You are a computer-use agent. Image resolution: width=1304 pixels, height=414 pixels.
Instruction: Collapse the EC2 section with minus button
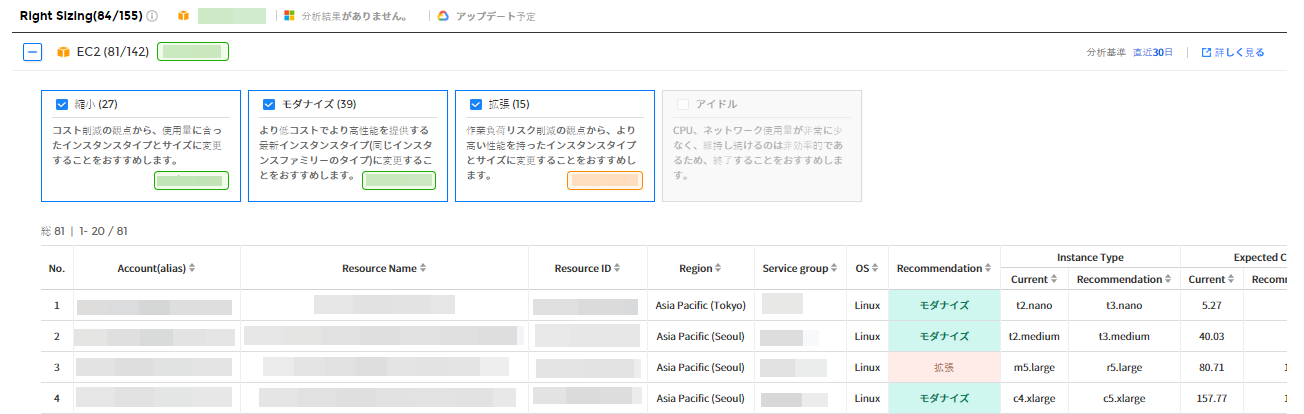[33, 52]
